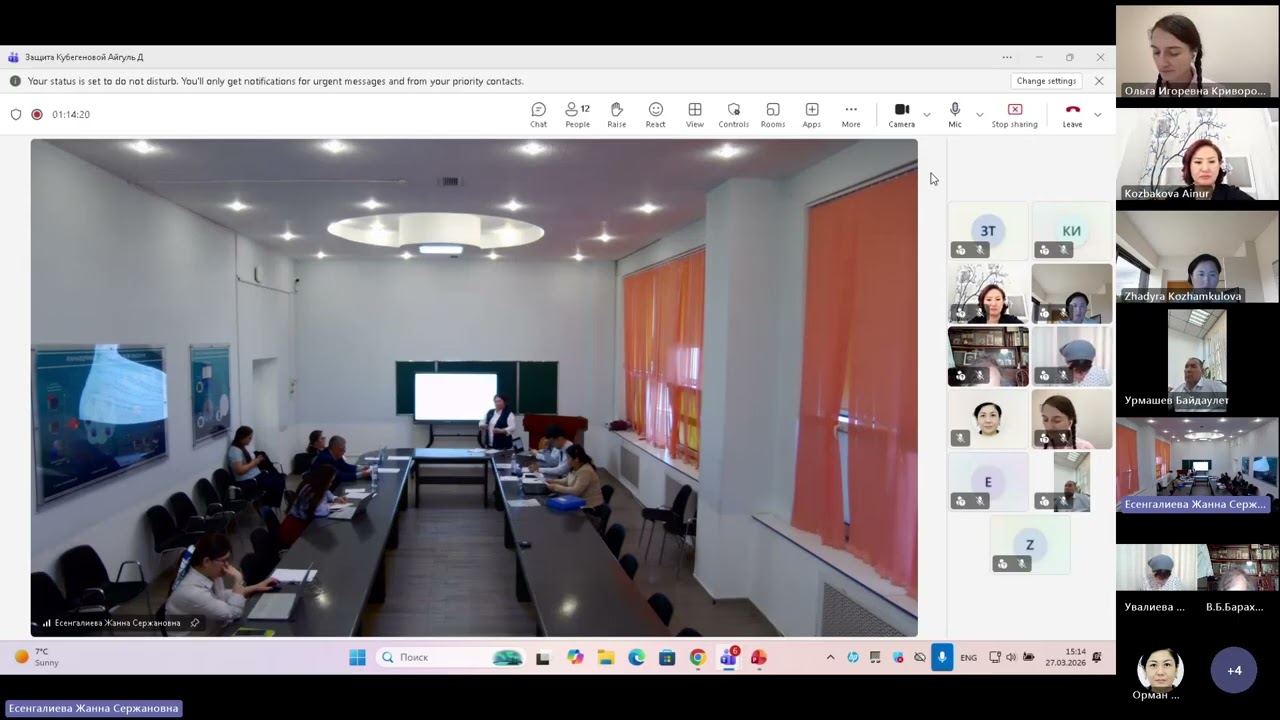Screen dimensions: 1280x720
Task: Select the bookshelf video participant tile
Action: pos(988,356)
